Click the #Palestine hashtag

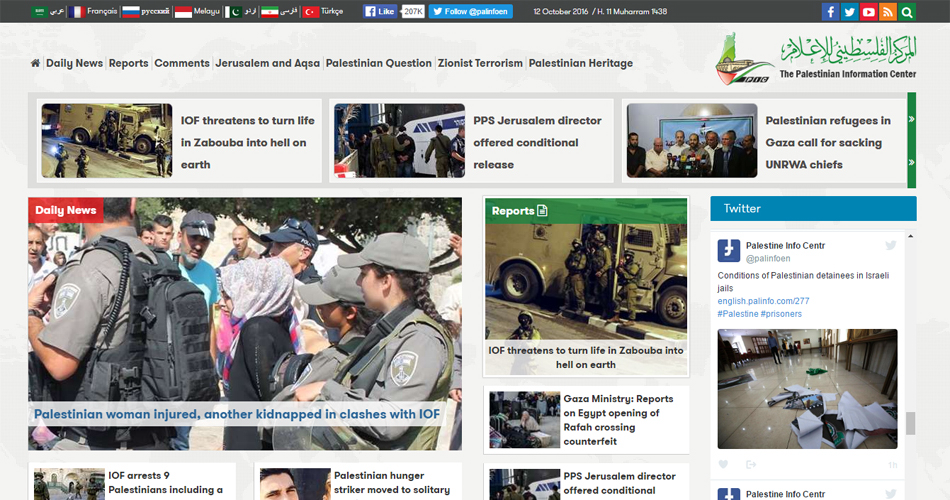[x=737, y=314]
